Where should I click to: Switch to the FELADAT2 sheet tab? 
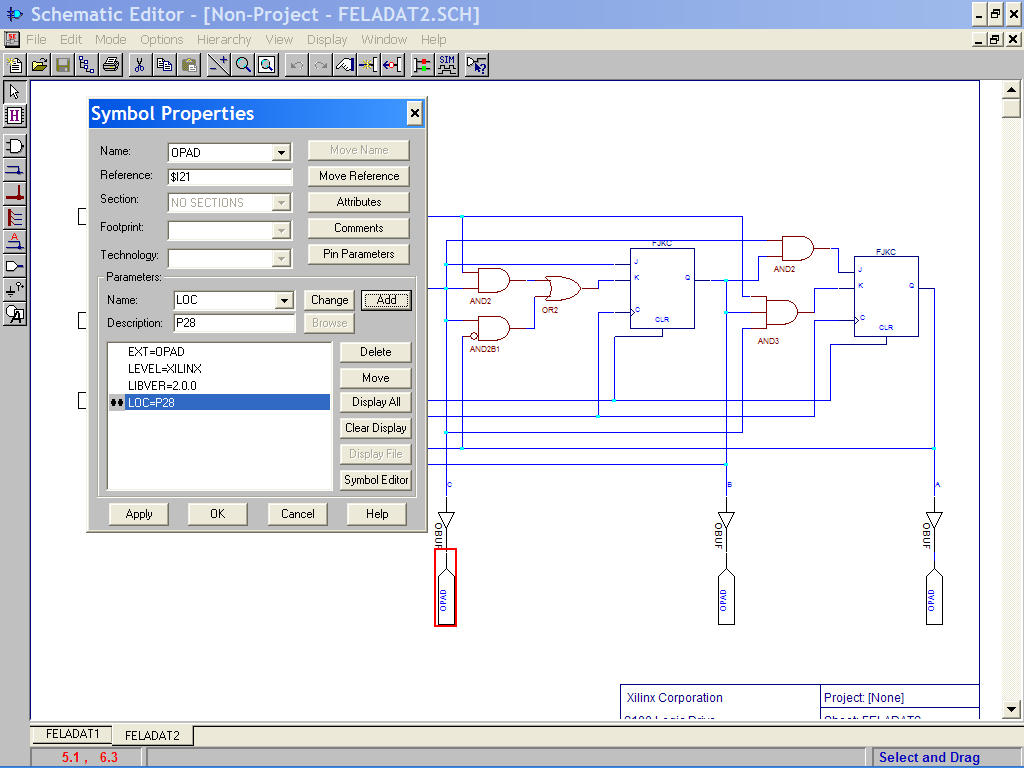point(152,735)
